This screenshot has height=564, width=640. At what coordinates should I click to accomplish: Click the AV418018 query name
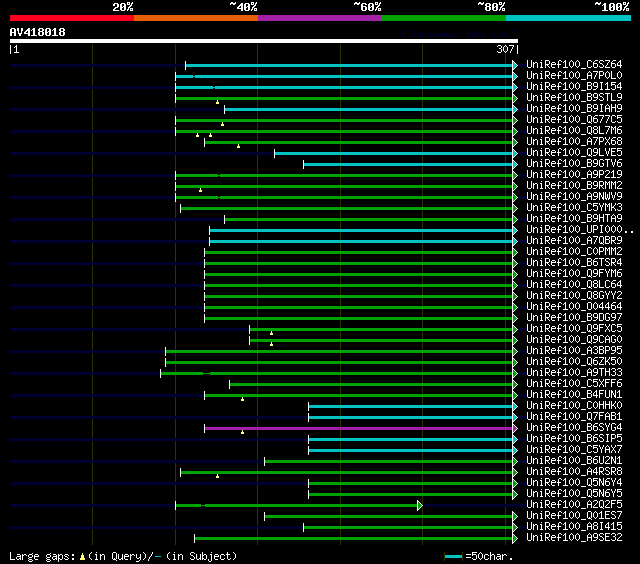click(x=38, y=32)
